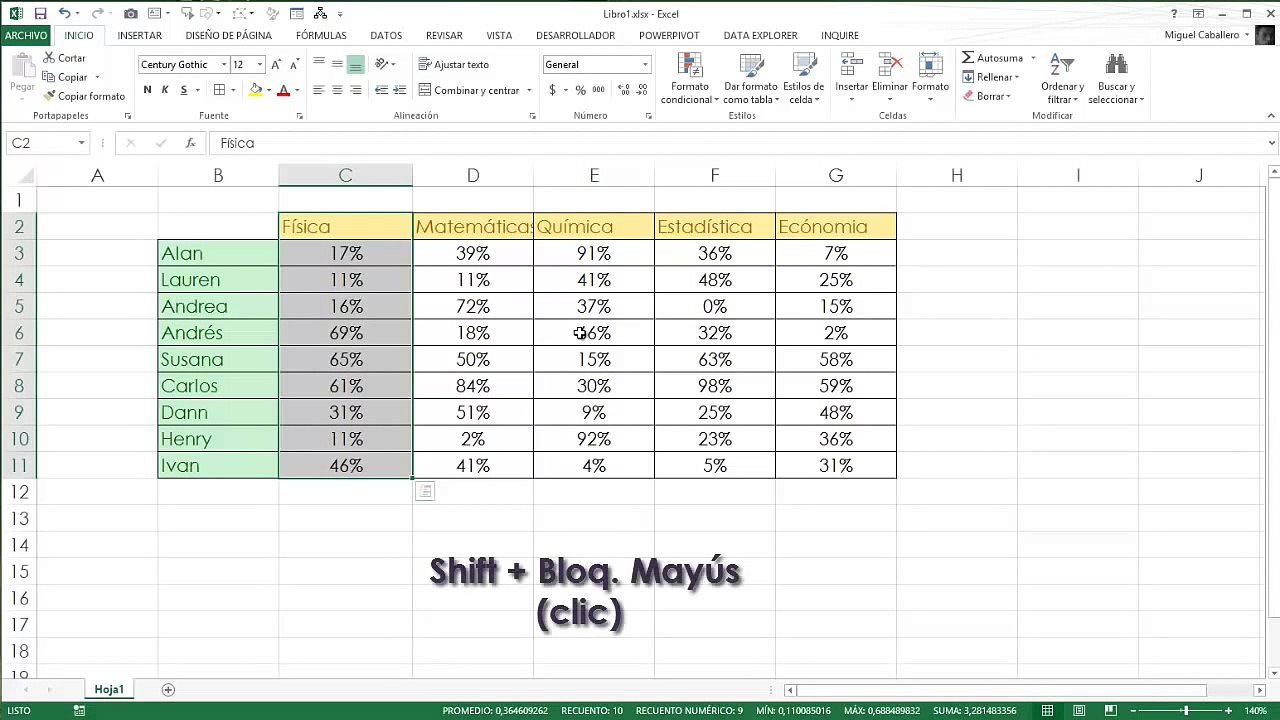Toggle underline (S) formatting
This screenshot has height=720, width=1280.
point(183,90)
